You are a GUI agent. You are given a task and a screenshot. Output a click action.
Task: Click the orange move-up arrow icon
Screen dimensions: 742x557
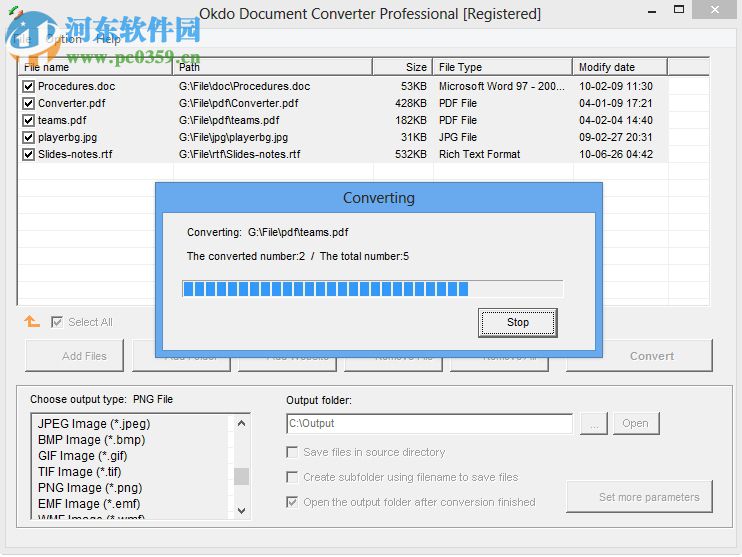click(32, 321)
